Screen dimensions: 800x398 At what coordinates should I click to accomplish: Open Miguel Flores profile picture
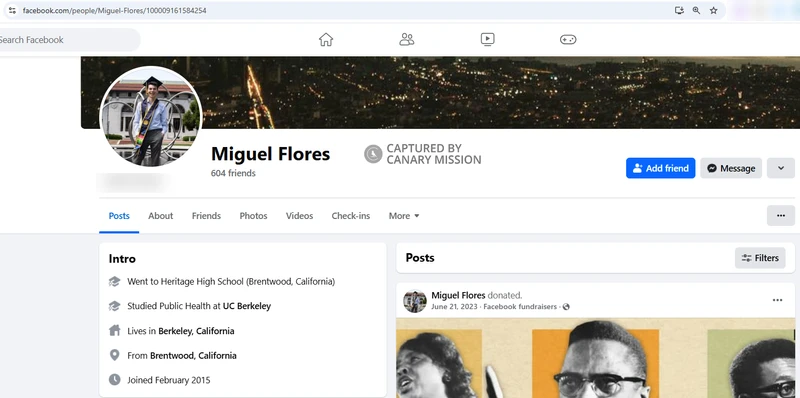tap(151, 116)
